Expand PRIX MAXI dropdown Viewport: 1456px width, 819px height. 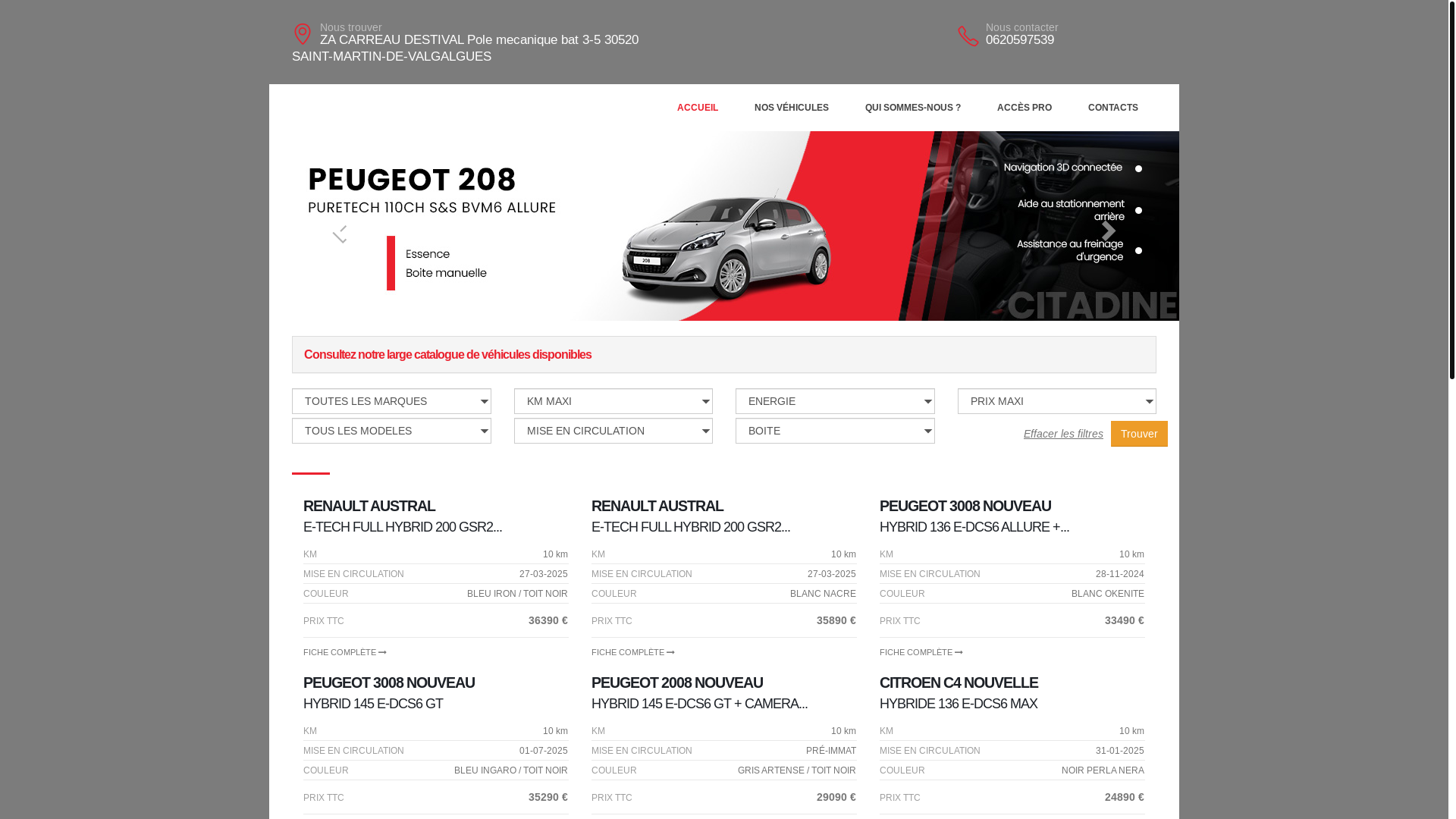tap(1056, 401)
